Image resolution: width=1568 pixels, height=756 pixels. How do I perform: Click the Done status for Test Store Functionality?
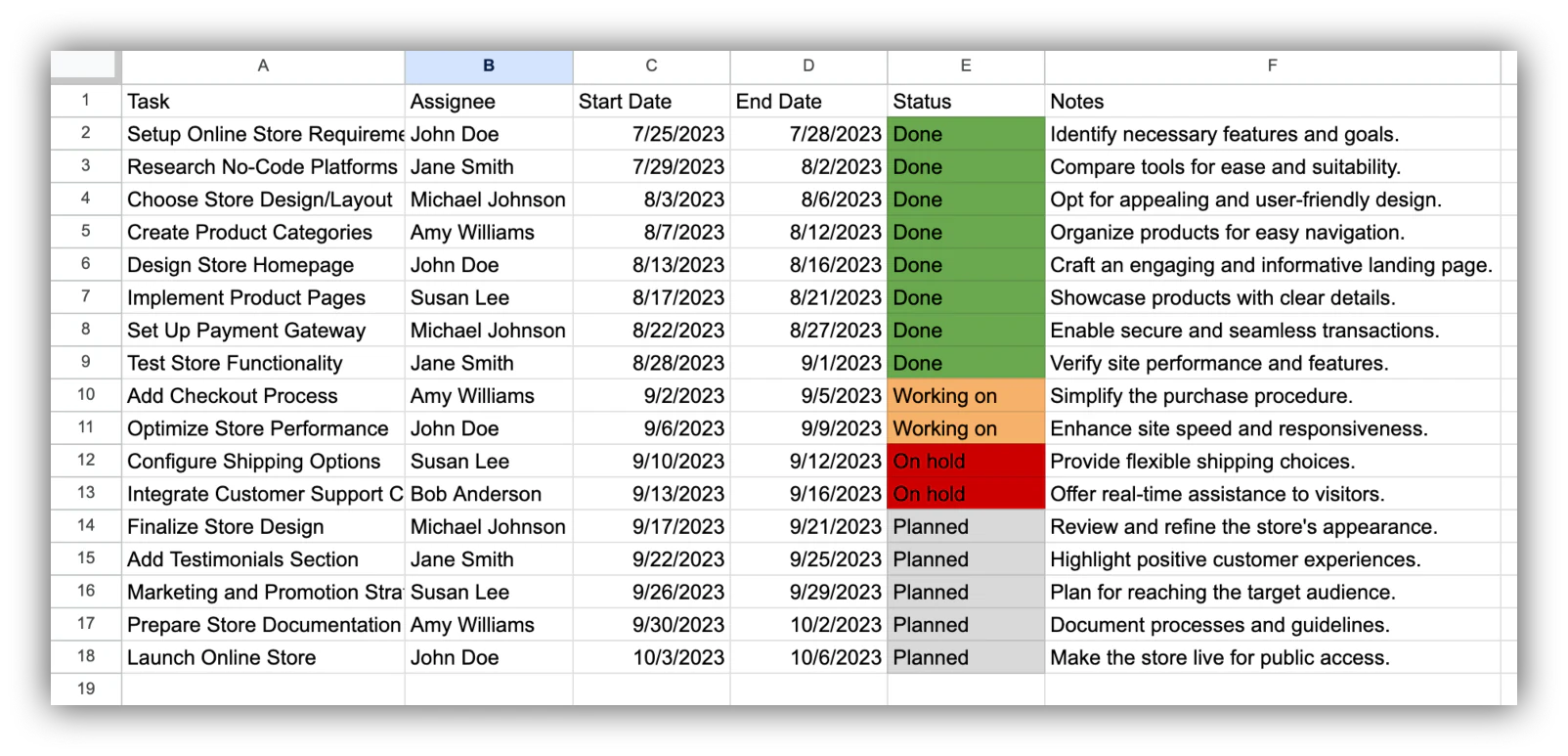coord(966,363)
